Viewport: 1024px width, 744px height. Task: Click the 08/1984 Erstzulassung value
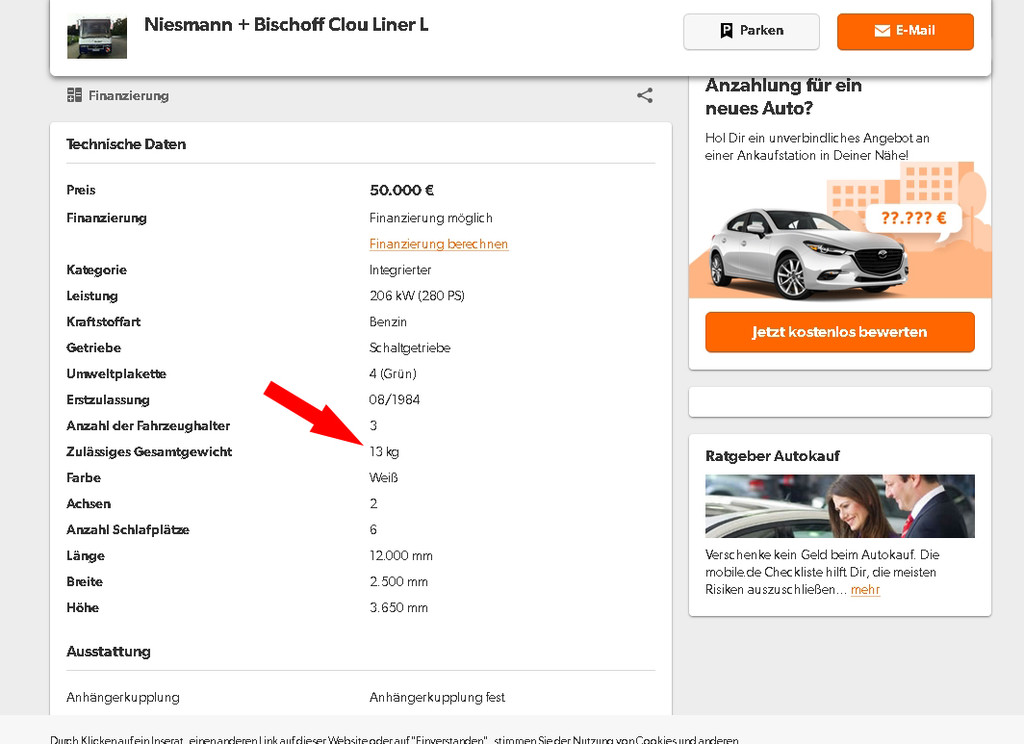[394, 400]
